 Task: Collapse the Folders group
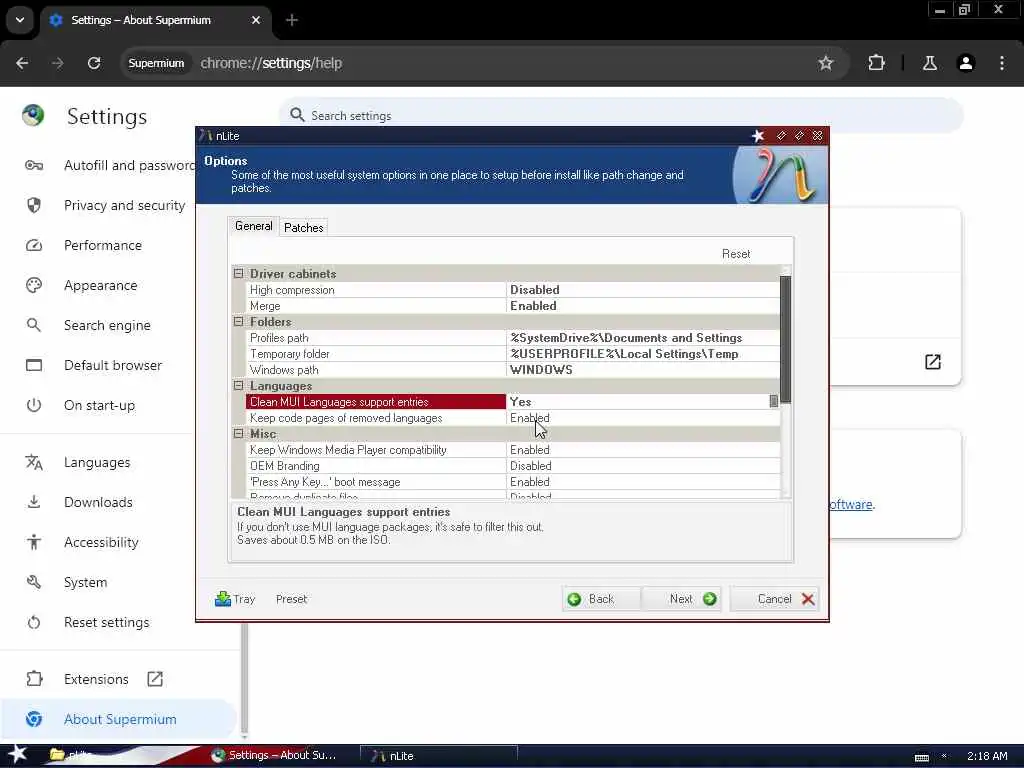[238, 321]
